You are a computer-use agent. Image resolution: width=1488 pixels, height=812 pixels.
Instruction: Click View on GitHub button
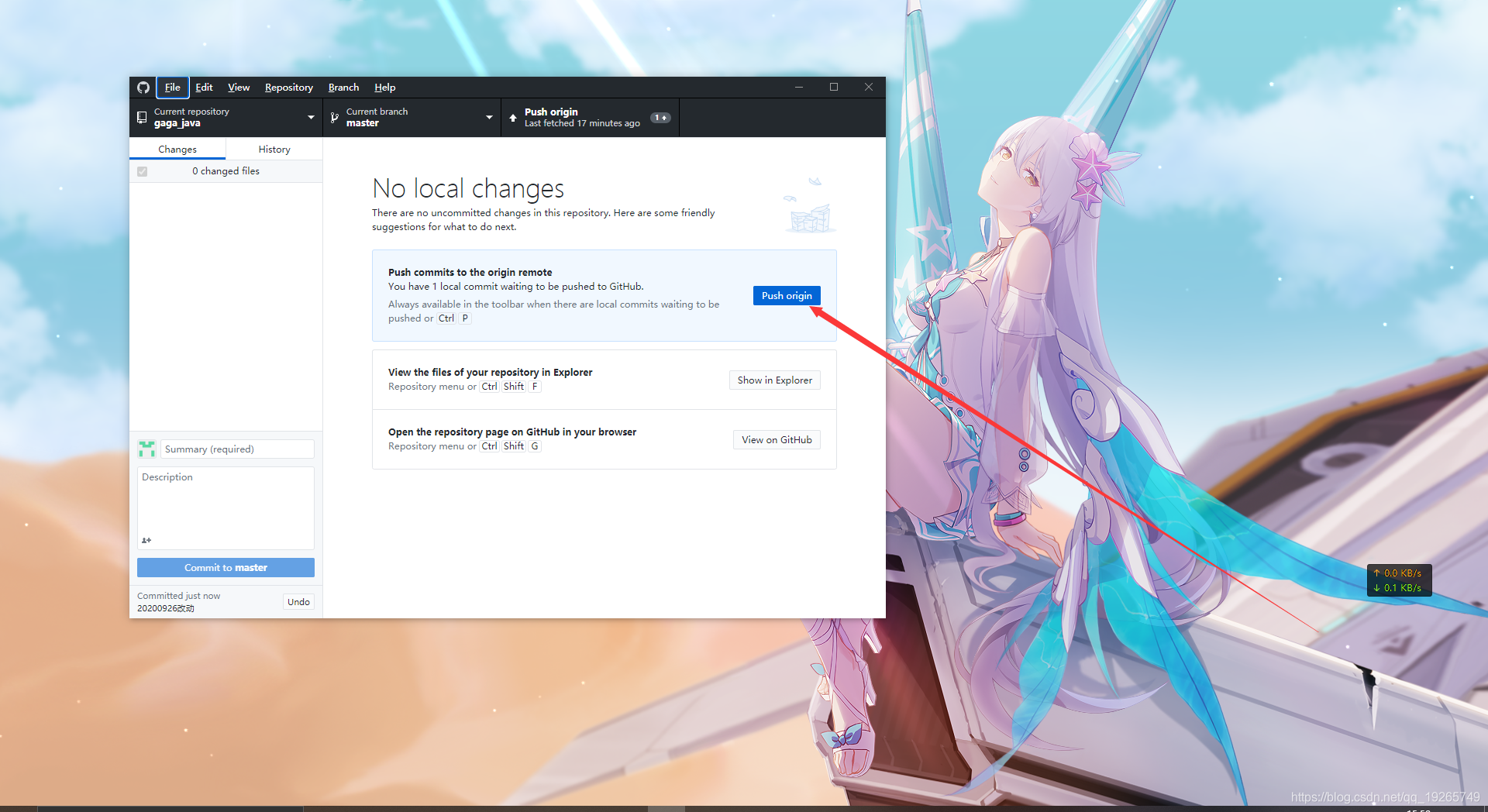click(777, 439)
